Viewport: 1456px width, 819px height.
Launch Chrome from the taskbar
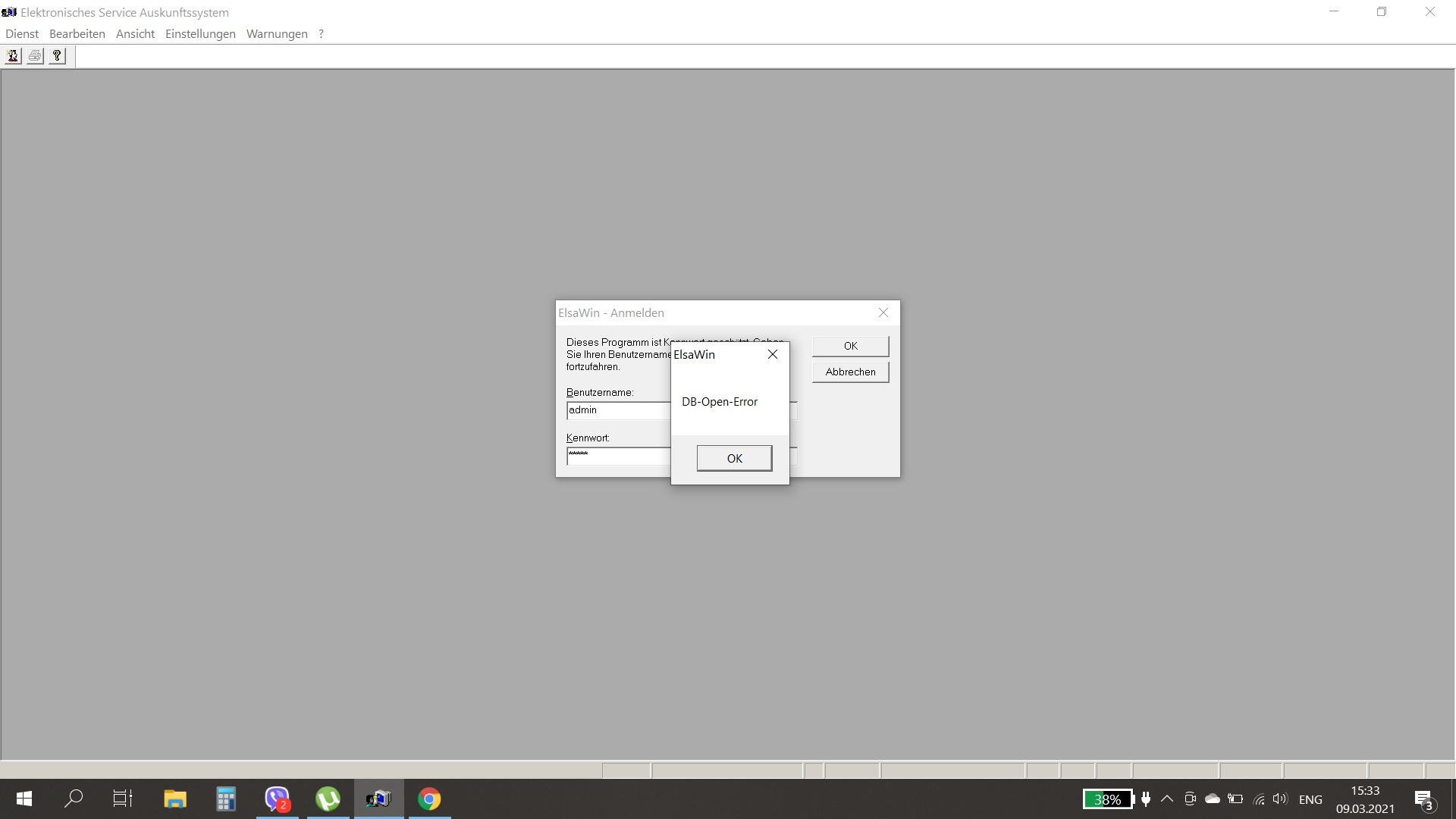[429, 799]
